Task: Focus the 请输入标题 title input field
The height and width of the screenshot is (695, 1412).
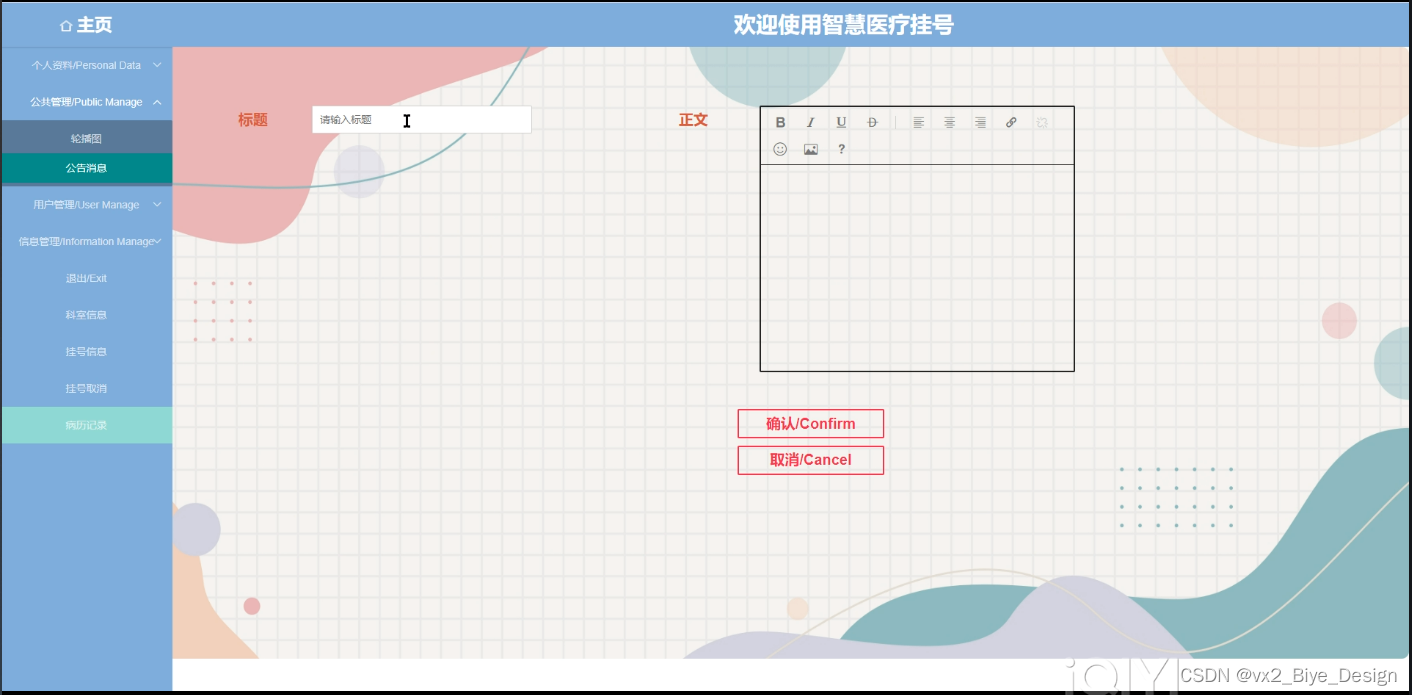Action: pyautogui.click(x=421, y=119)
